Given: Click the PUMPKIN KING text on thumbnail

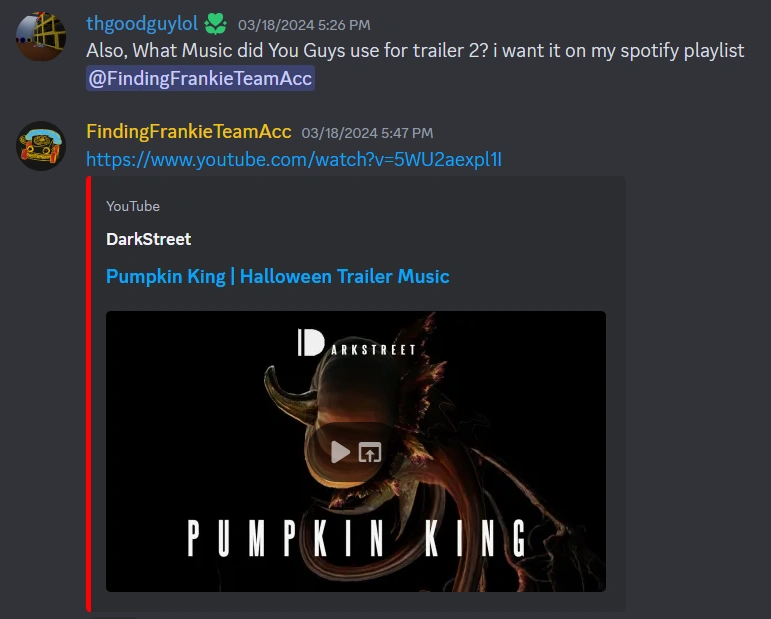Looking at the screenshot, I should pyautogui.click(x=358, y=538).
